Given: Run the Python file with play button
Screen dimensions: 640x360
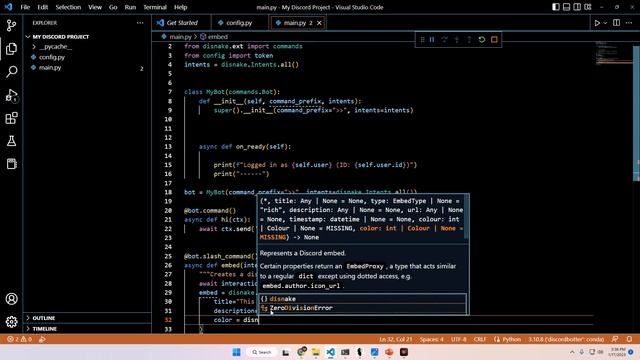Looking at the screenshot, I should (x=597, y=23).
